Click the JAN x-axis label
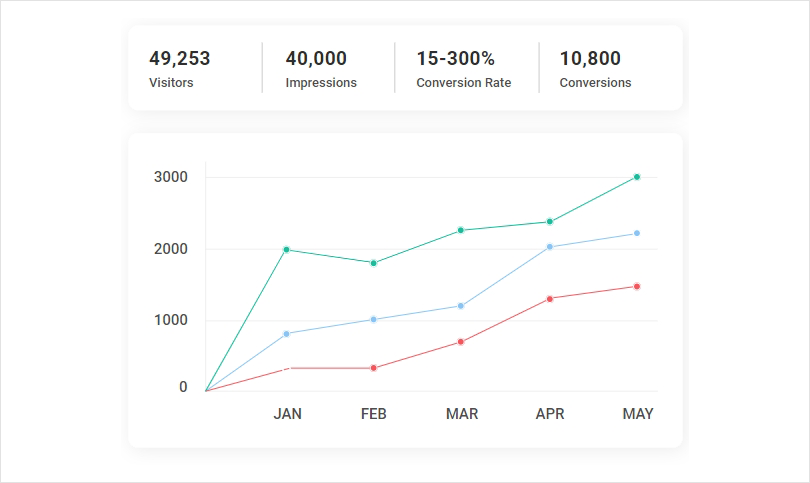 tap(287, 414)
